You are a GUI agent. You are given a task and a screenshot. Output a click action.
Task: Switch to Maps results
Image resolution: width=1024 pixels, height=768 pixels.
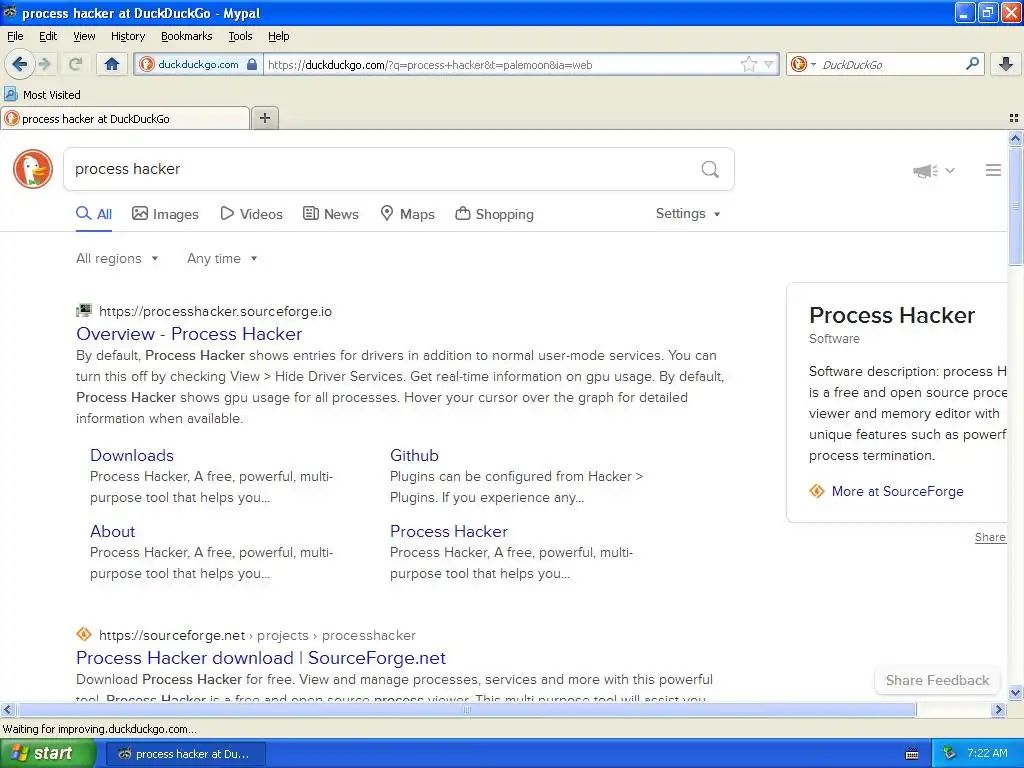408,214
